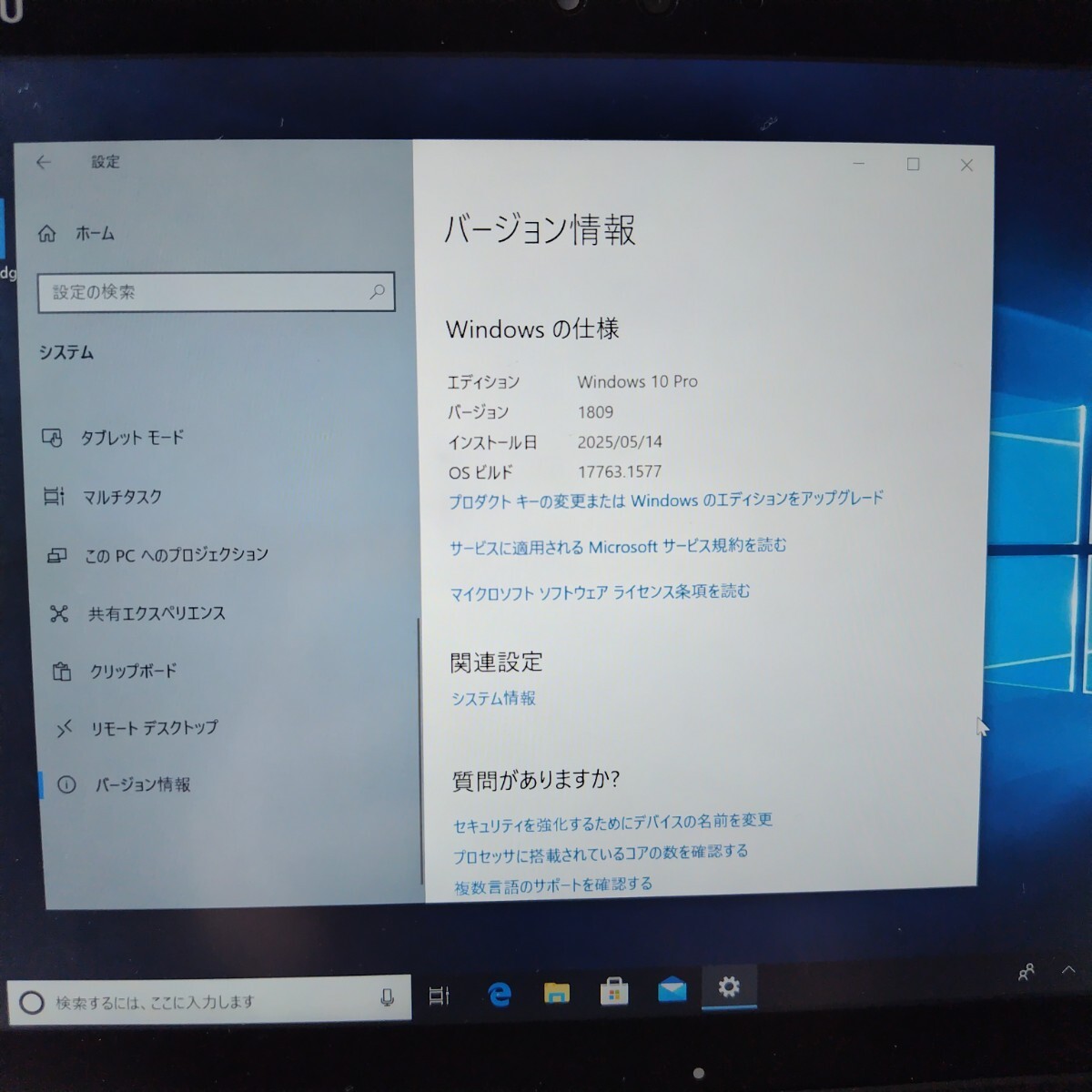Click the Settings gear in taskbar
1092x1092 pixels.
[729, 986]
